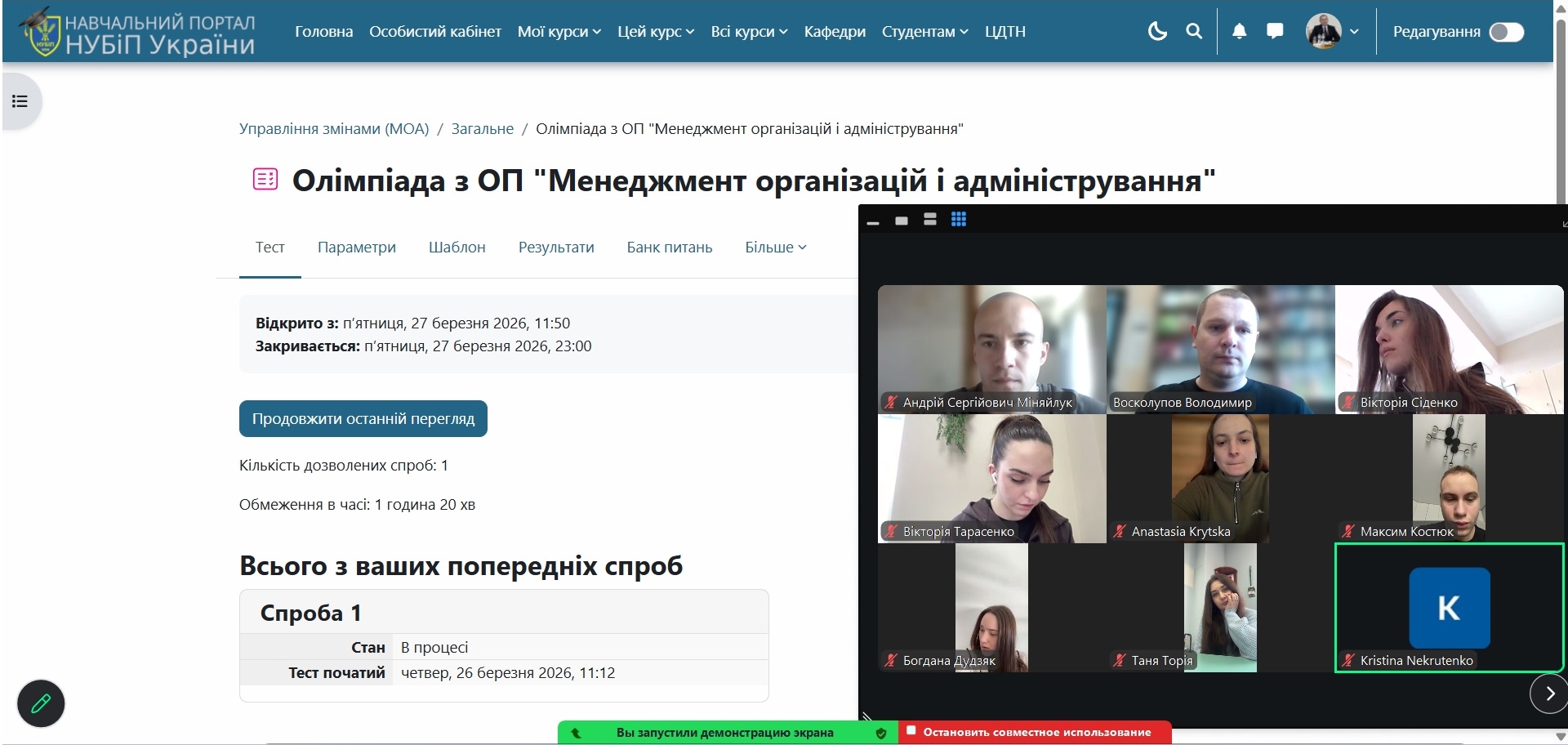This screenshot has height=745, width=1568.
Task: Open the notifications bell
Action: (1239, 32)
